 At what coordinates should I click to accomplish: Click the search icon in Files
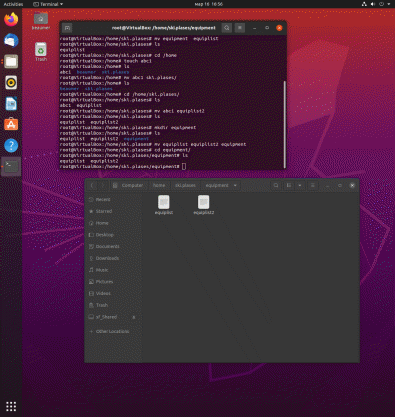276,185
